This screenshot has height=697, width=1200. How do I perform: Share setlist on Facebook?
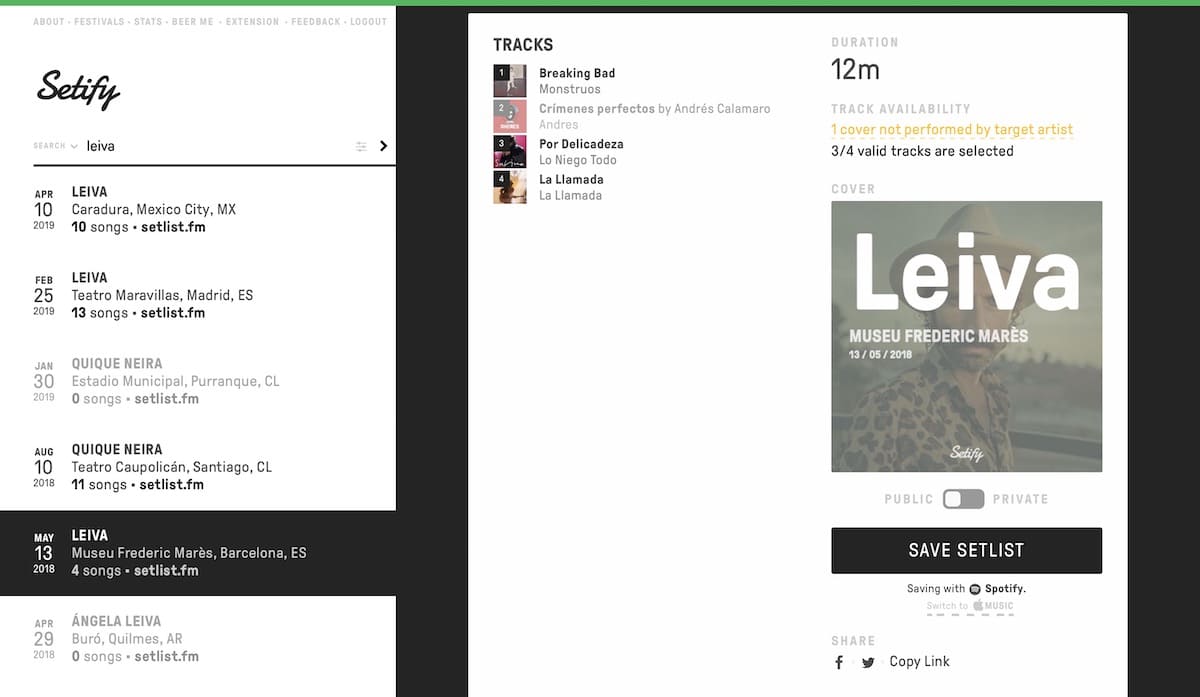click(x=839, y=663)
